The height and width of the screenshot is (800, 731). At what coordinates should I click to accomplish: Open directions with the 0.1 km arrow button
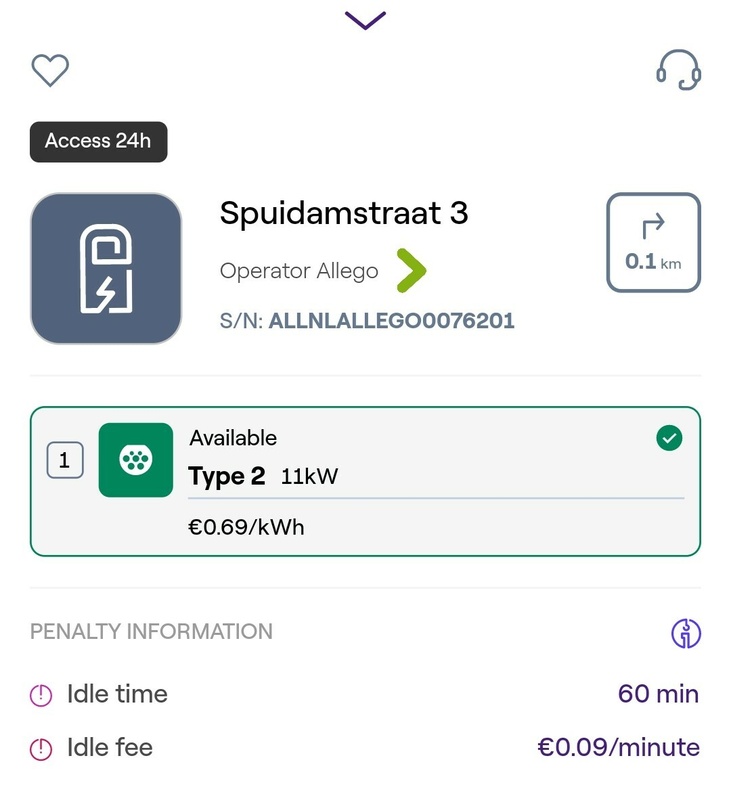tap(653, 243)
